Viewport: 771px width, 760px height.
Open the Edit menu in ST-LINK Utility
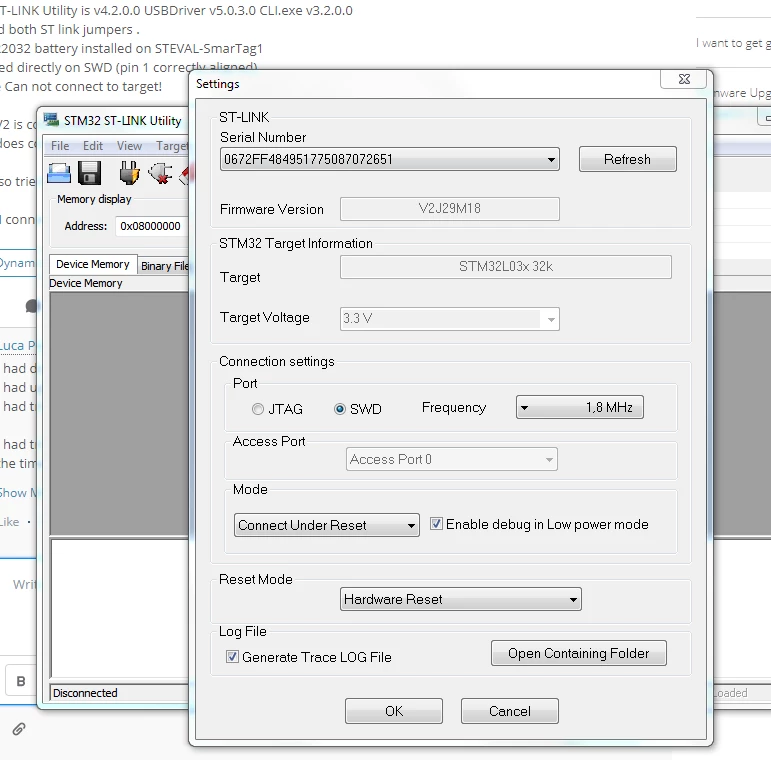point(92,146)
